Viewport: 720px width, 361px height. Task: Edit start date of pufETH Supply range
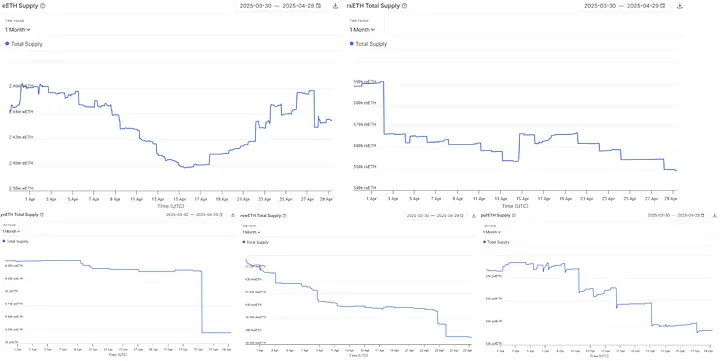point(658,215)
